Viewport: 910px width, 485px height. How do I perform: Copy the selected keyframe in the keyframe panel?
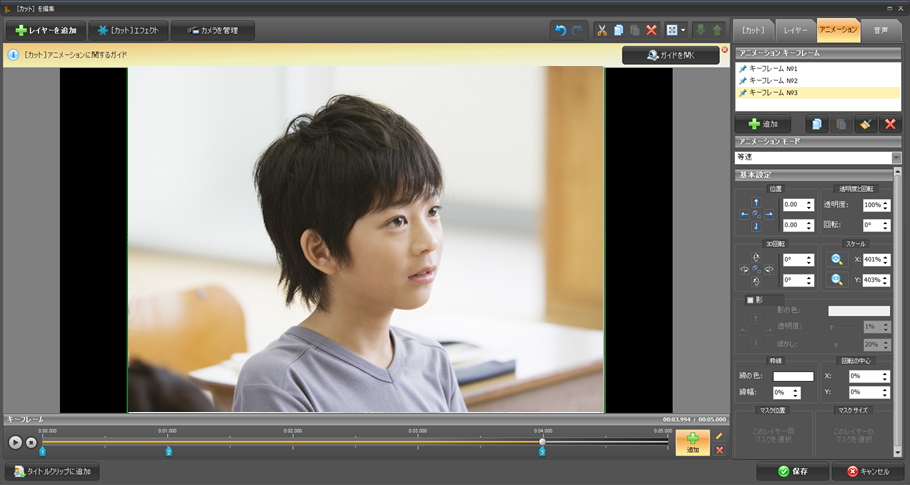817,124
